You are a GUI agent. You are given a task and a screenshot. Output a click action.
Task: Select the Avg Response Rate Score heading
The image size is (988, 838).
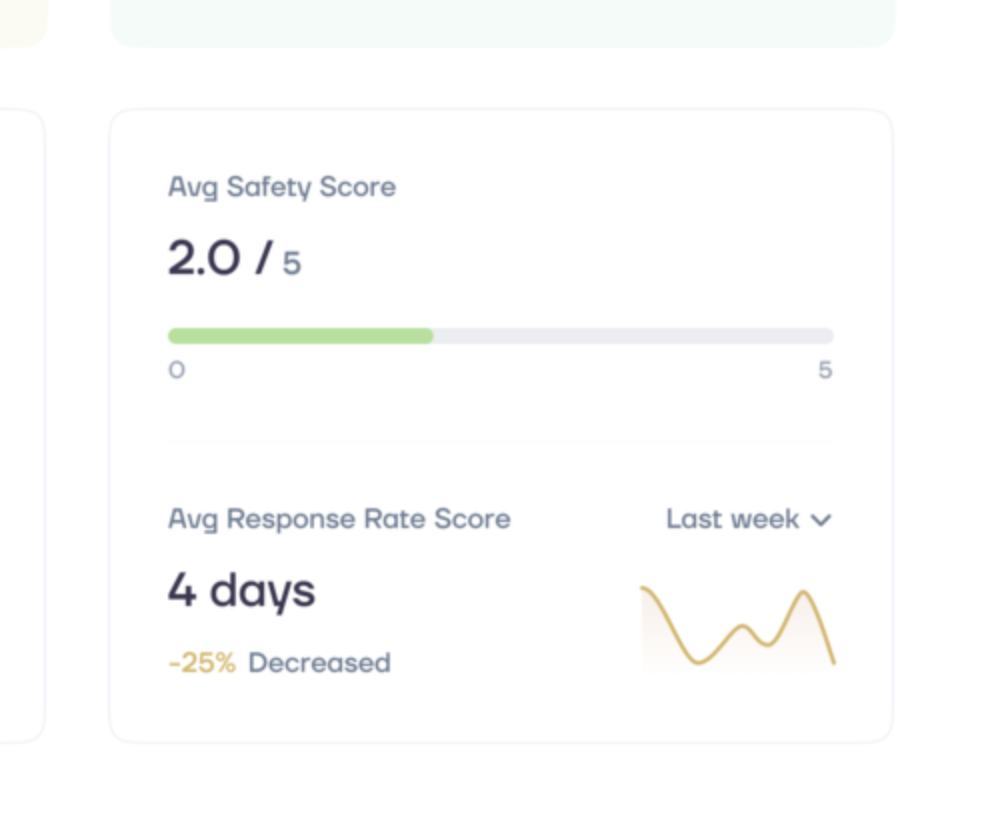click(x=339, y=520)
